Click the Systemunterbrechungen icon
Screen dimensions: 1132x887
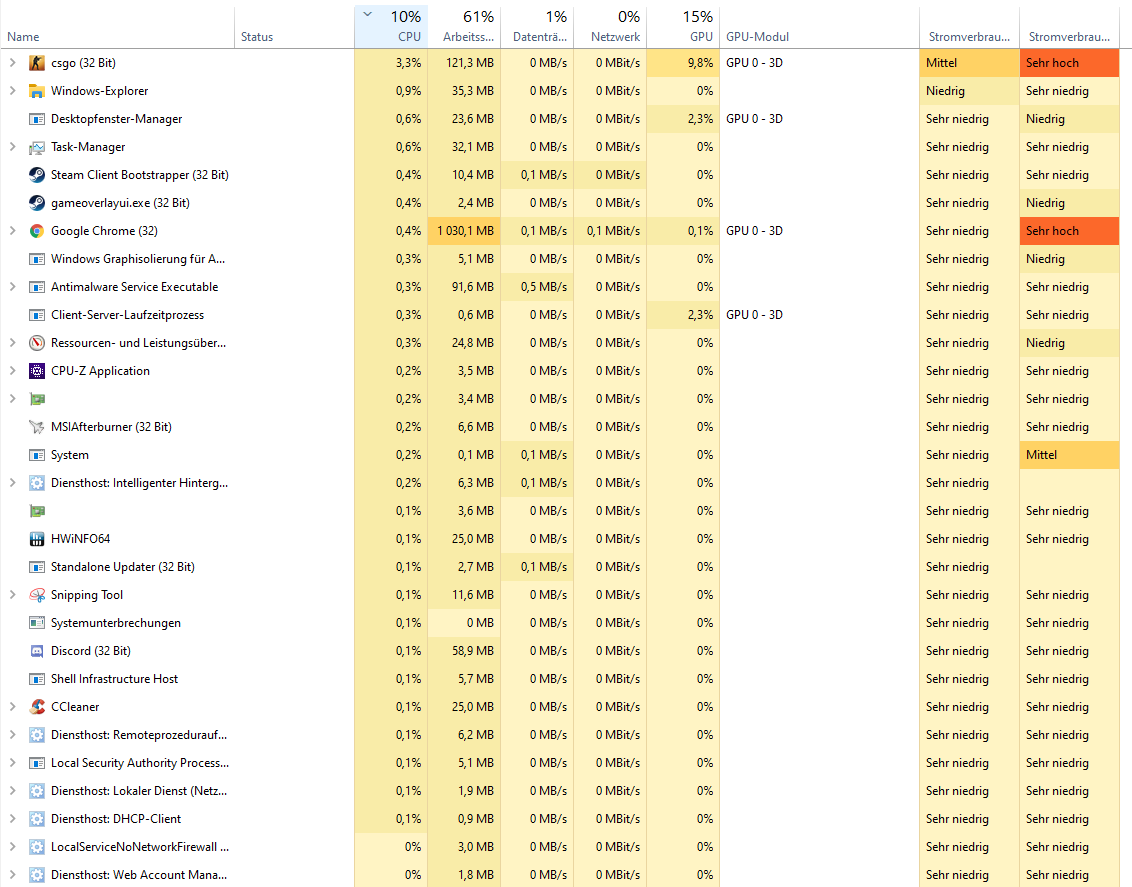[37, 623]
